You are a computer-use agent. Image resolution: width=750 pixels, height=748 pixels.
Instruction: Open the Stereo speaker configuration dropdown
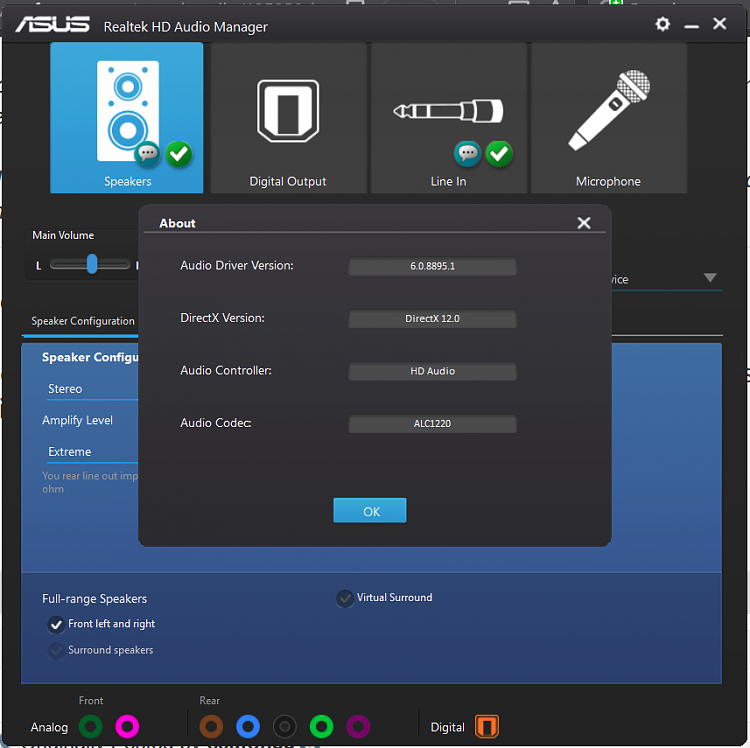pyautogui.click(x=92, y=389)
